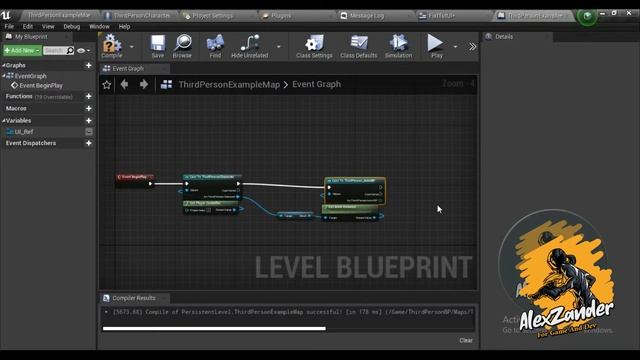The image size is (640, 360).
Task: Open Class Defaults
Action: click(x=359, y=46)
